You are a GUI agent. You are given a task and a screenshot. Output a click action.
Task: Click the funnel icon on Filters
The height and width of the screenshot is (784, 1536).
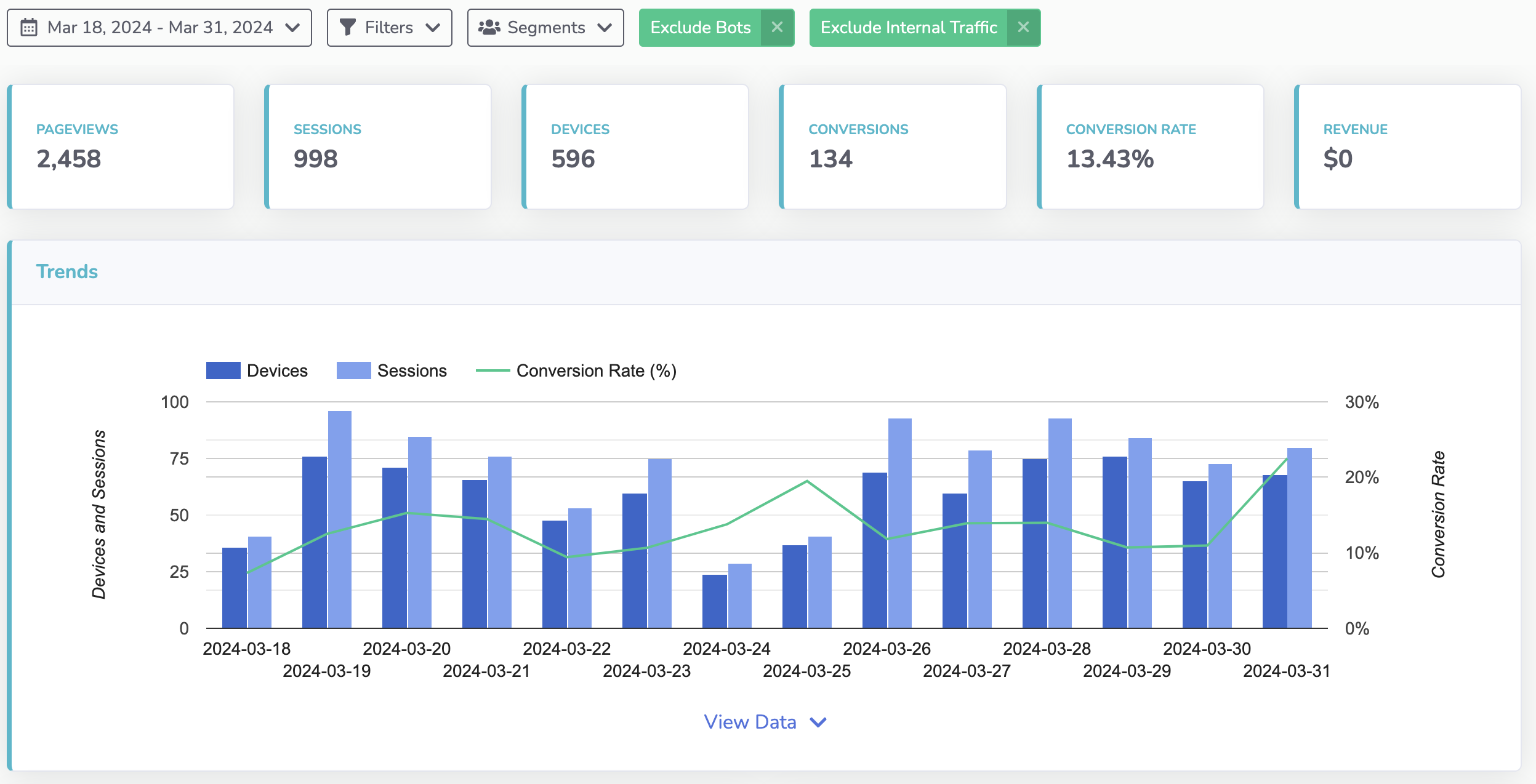pos(348,28)
